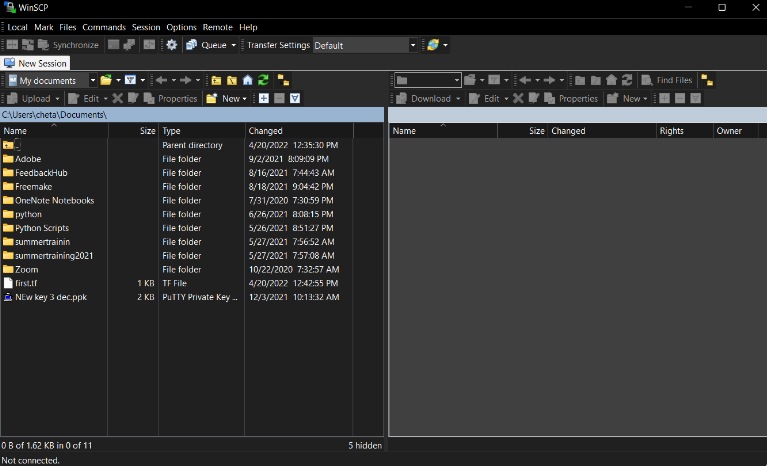Image resolution: width=767 pixels, height=466 pixels.
Task: Open the Mark menu
Action: 44,27
